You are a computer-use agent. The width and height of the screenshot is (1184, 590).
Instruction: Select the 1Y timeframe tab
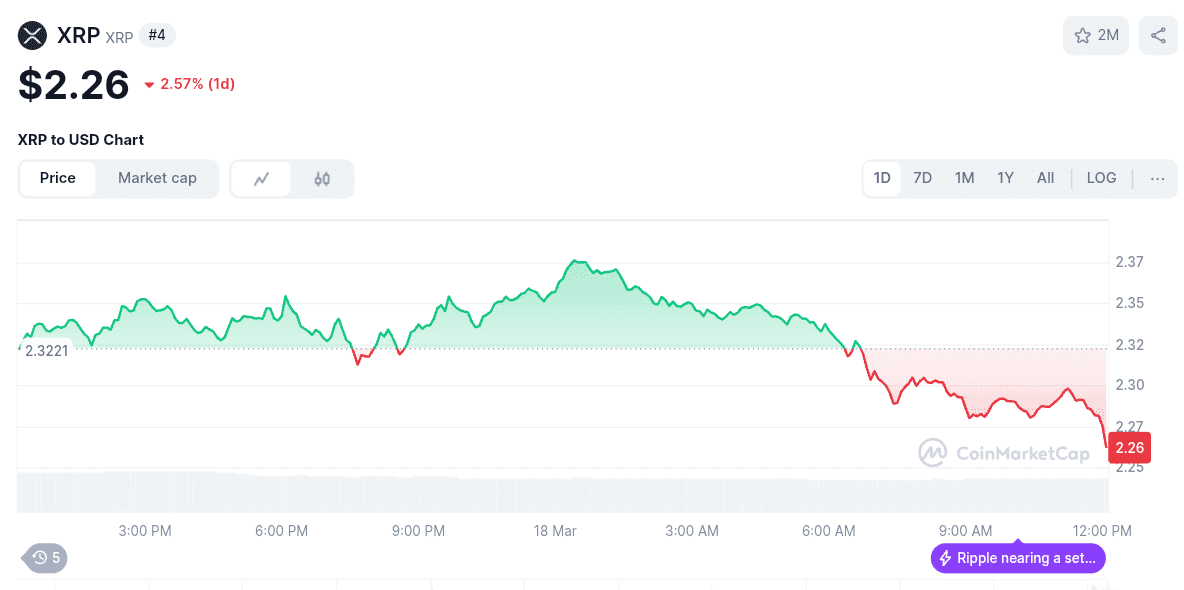[1005, 178]
